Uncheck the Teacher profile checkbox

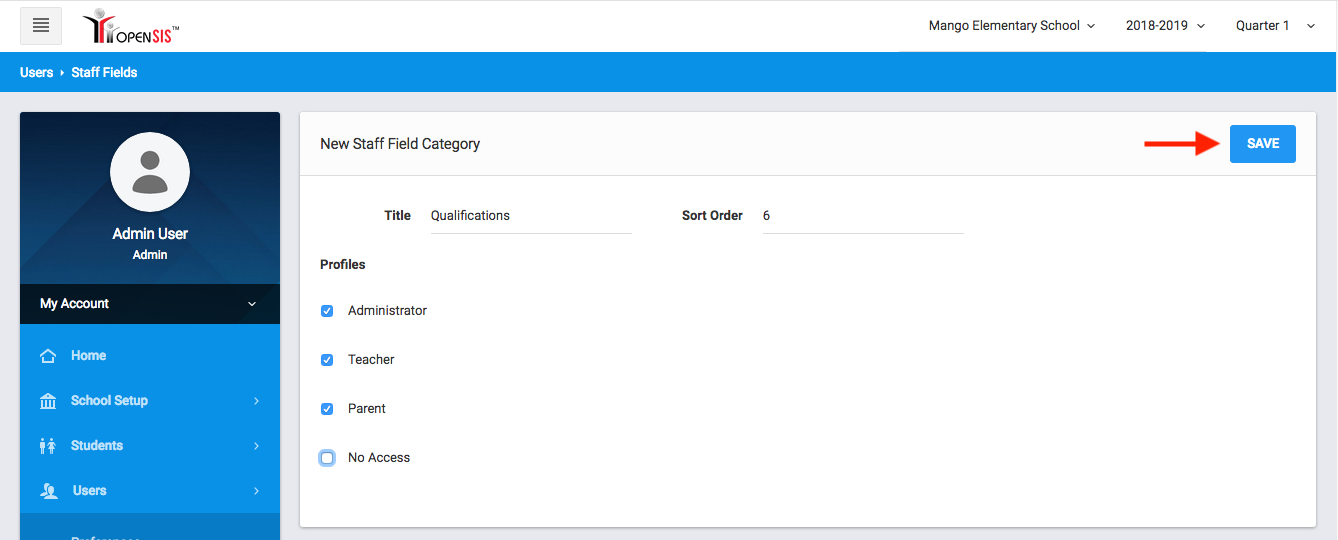tap(327, 360)
